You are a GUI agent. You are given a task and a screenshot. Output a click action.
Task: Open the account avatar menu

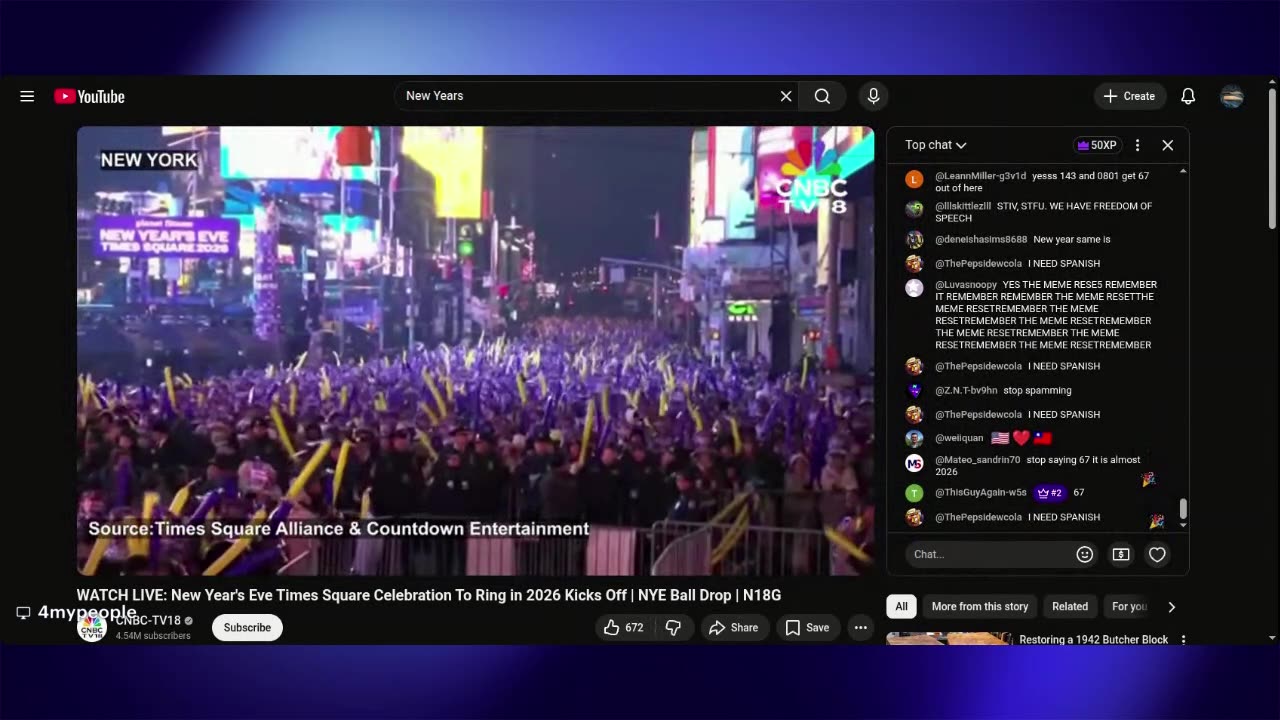coord(1232,96)
